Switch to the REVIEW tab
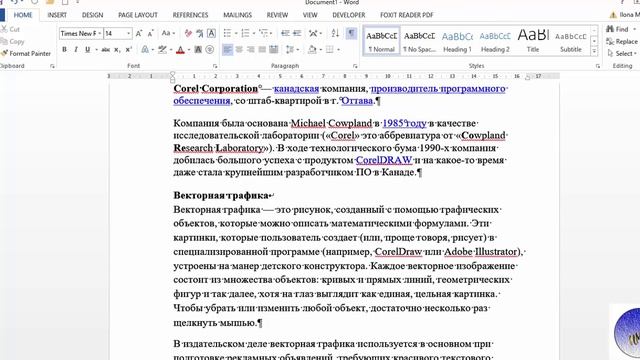The width and height of the screenshot is (640, 360). click(x=277, y=15)
